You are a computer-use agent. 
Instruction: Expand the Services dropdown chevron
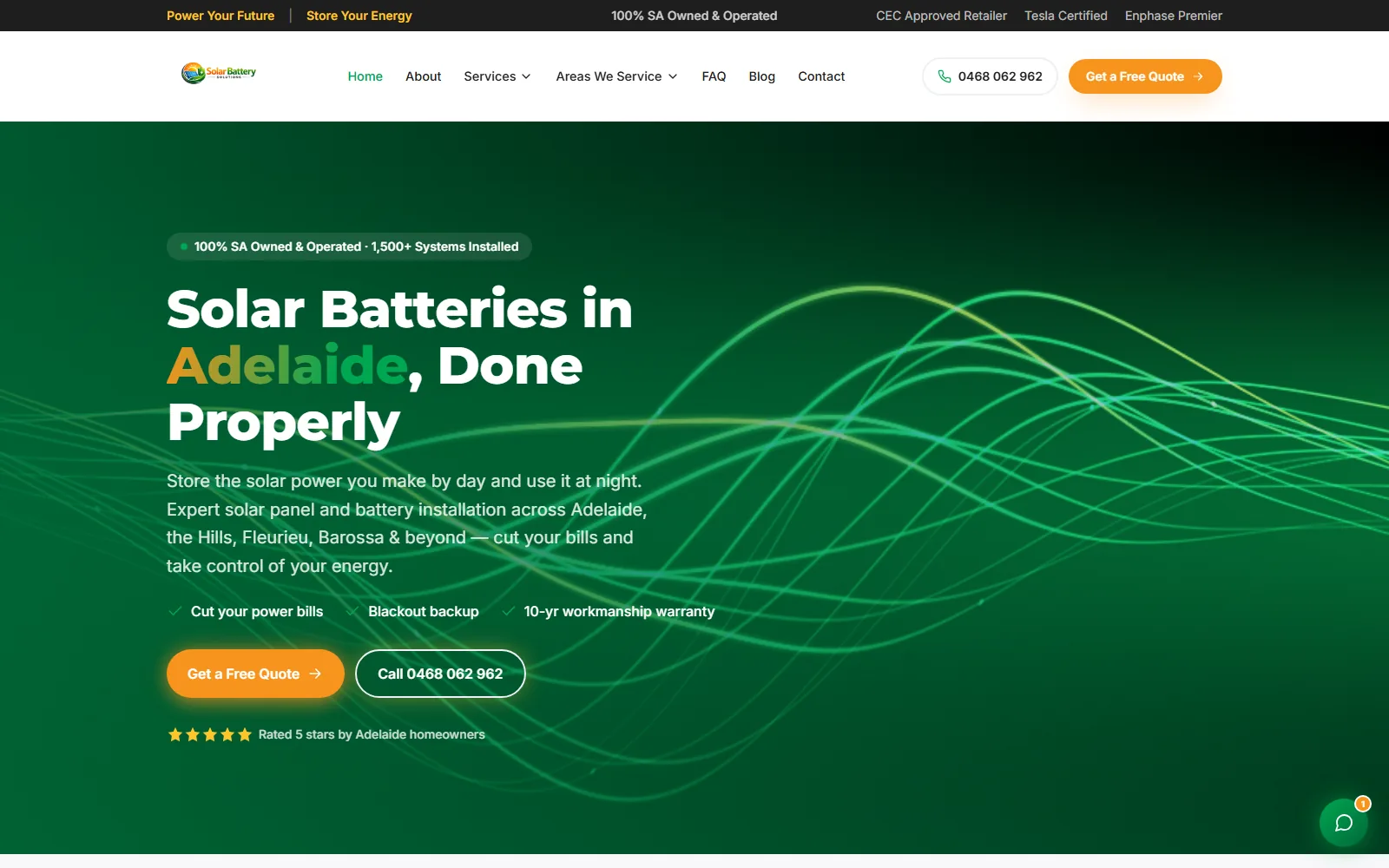point(526,76)
